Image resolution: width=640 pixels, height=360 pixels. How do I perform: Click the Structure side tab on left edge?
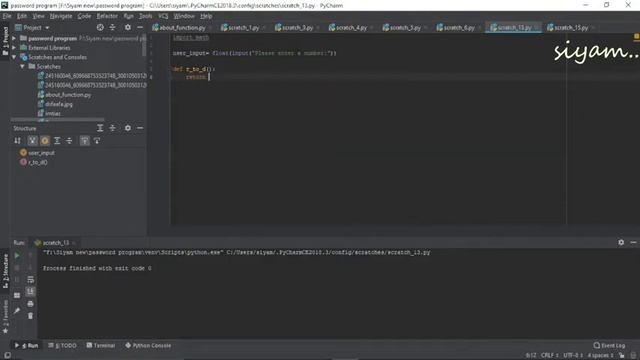[5, 271]
